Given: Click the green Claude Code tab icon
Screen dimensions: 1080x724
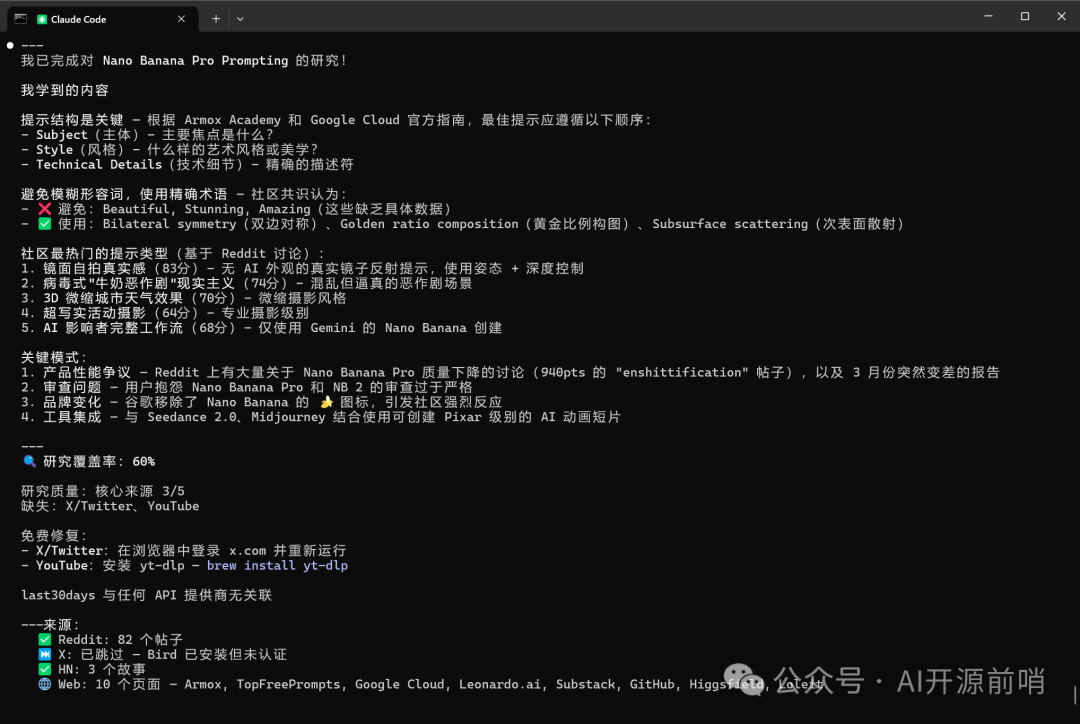Looking at the screenshot, I should (x=42, y=19).
